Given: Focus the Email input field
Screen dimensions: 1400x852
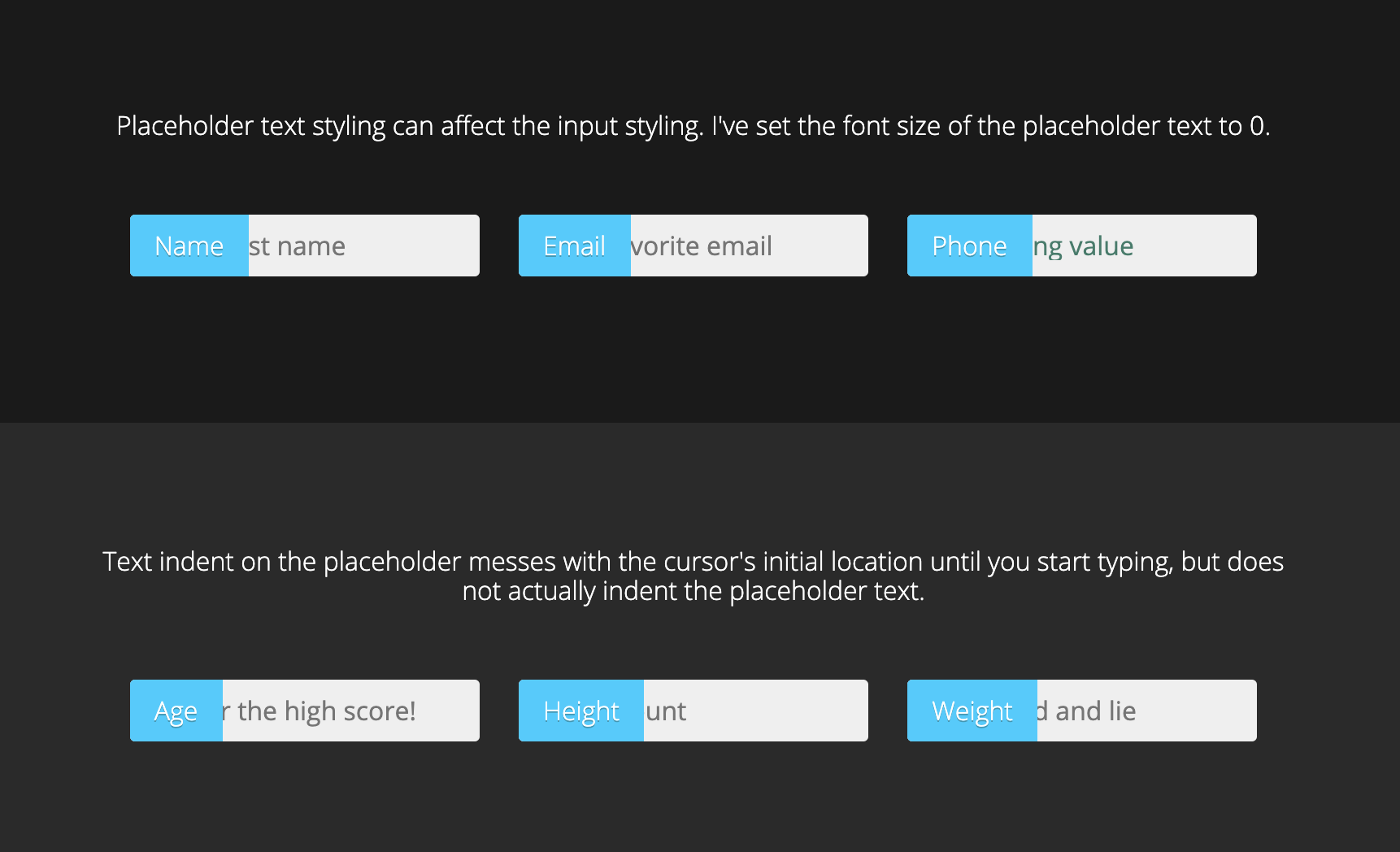Looking at the screenshot, I should click(x=750, y=246).
